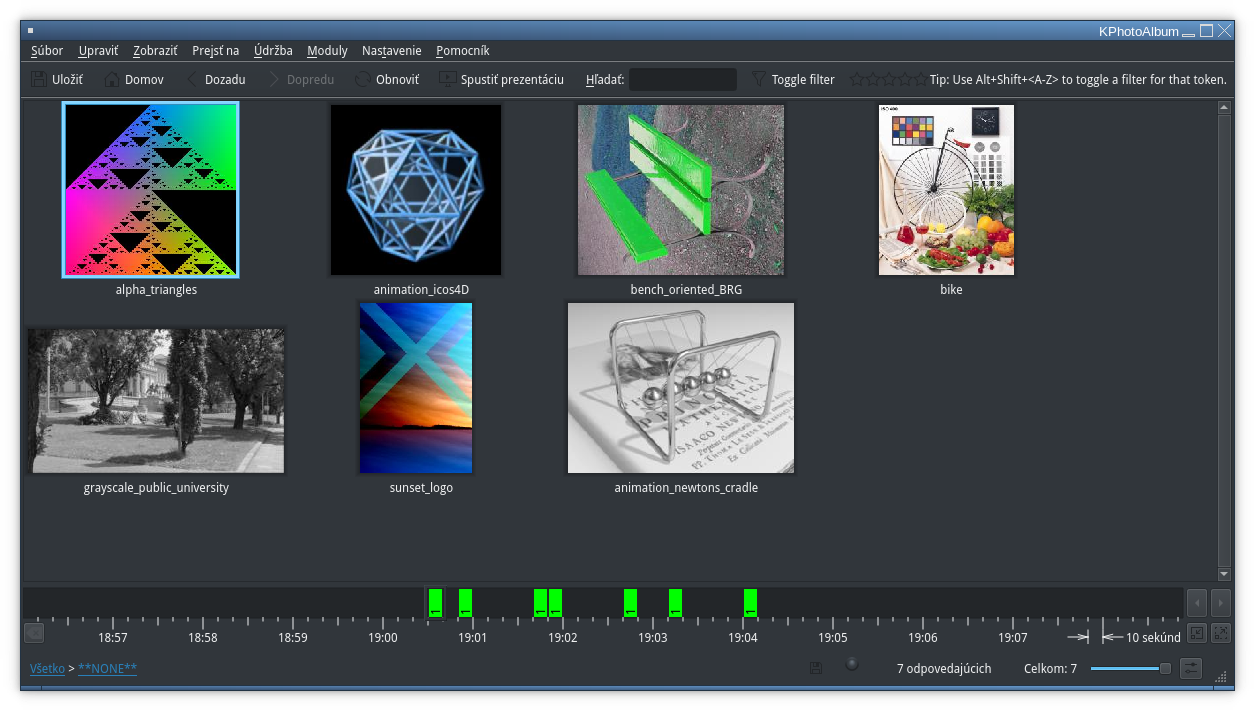Select the bench_oriented_BRG thumbnail
This screenshot has height=711, width=1255.
coord(681,190)
